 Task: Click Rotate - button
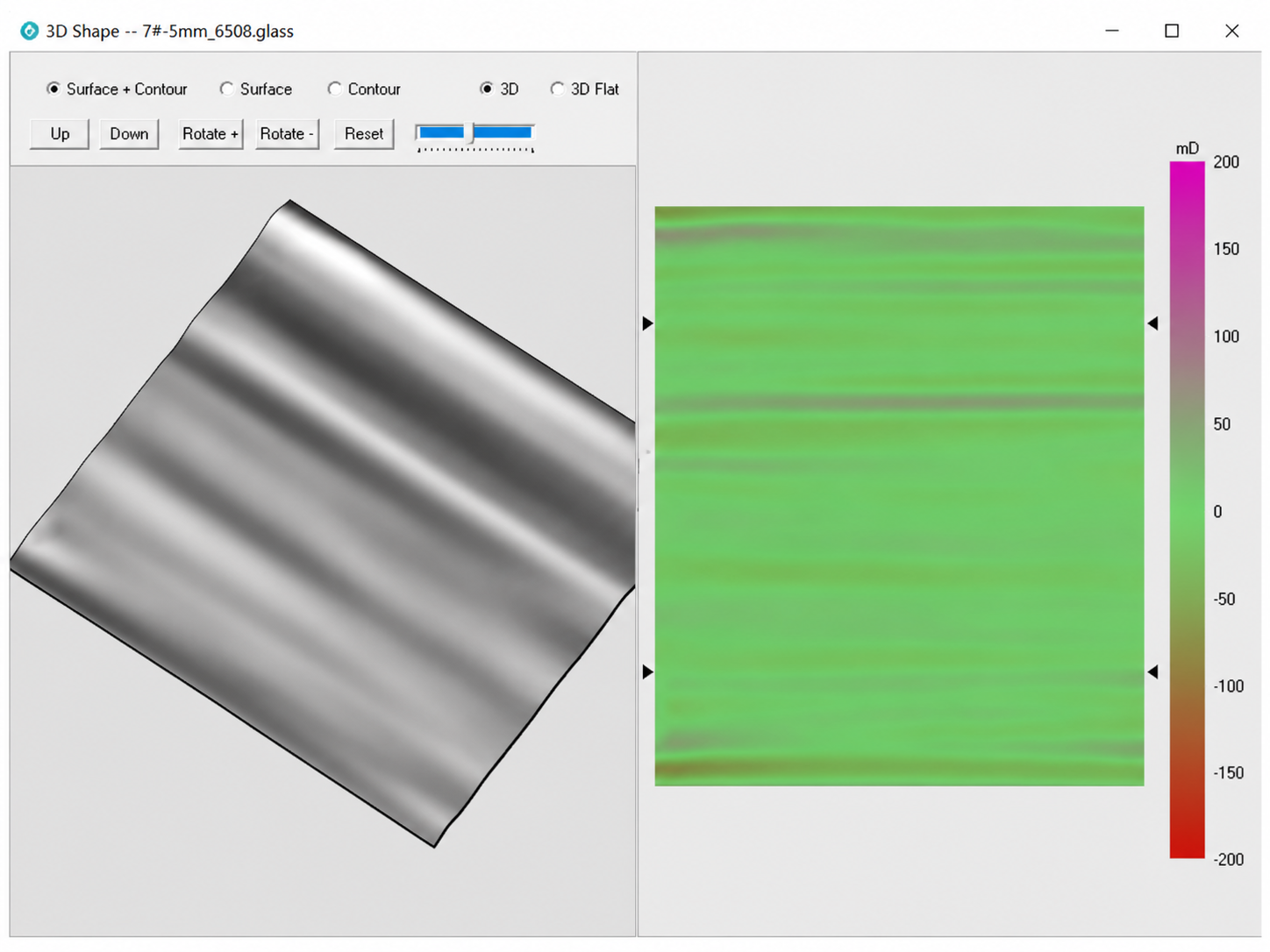pos(287,134)
